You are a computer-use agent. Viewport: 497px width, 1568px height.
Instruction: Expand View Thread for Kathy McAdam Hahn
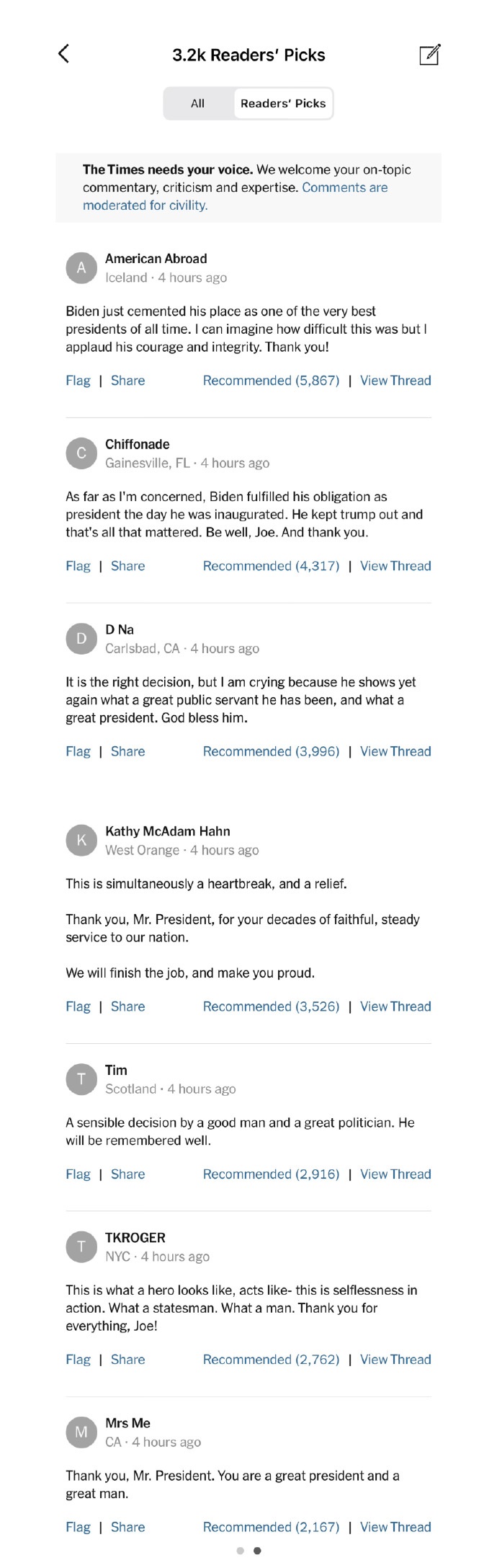[x=395, y=1006]
